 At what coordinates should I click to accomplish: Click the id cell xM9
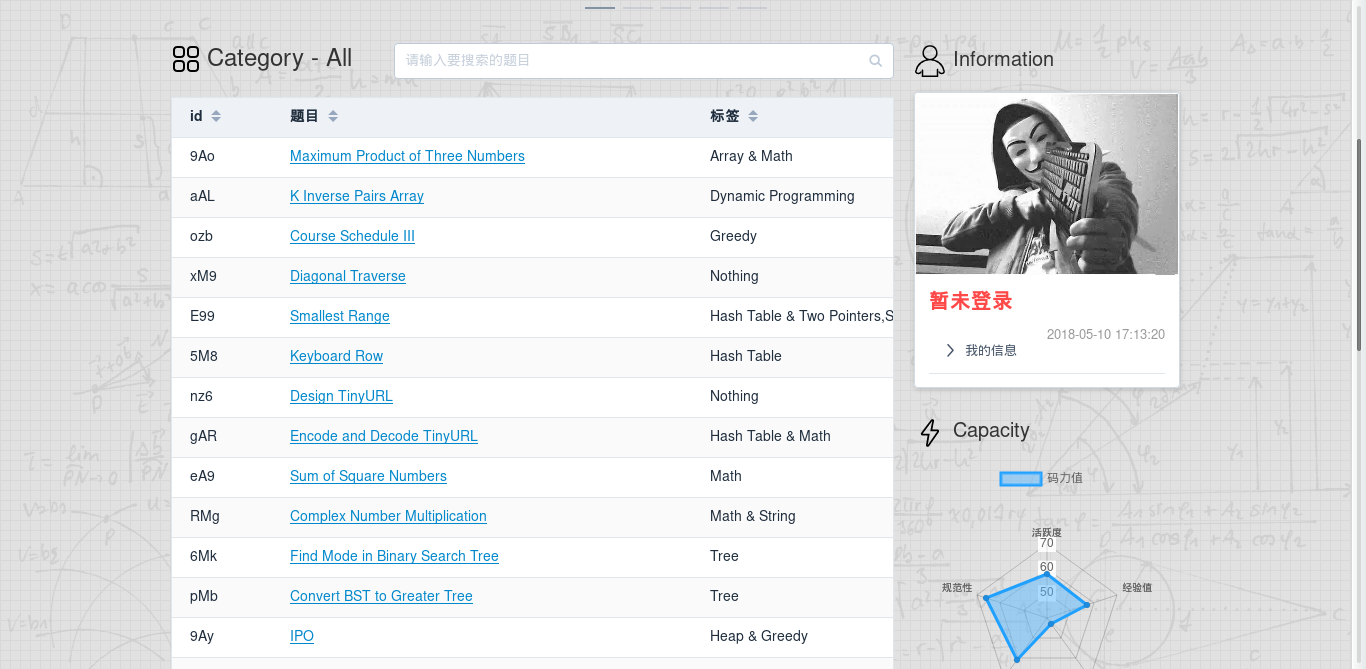click(x=203, y=276)
